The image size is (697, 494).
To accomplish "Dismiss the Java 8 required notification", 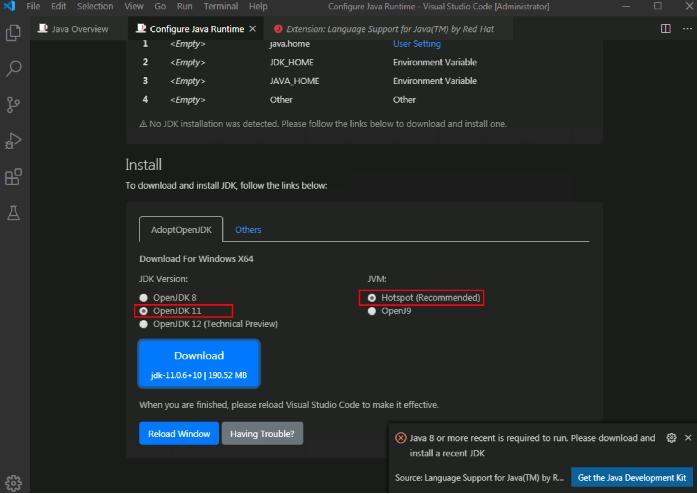I will click(x=688, y=438).
